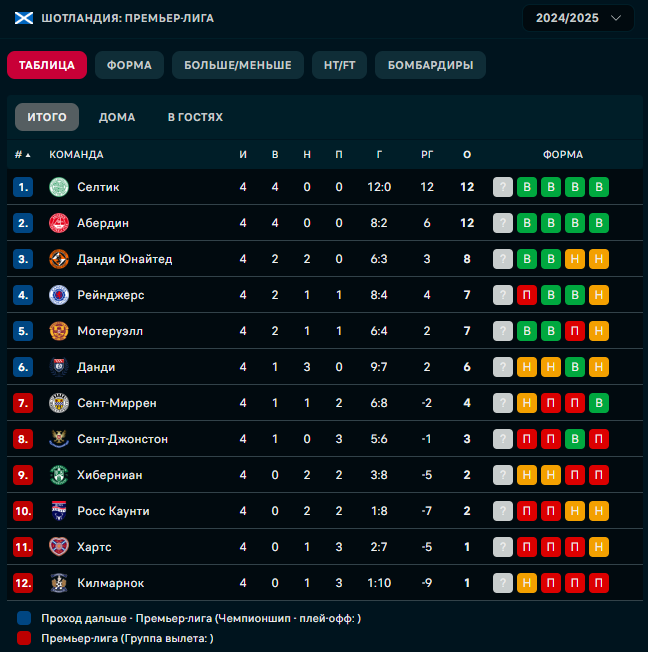The height and width of the screenshot is (652, 648).
Task: Click the Rangers (Рейнджерс) club crest
Action: click(x=59, y=295)
